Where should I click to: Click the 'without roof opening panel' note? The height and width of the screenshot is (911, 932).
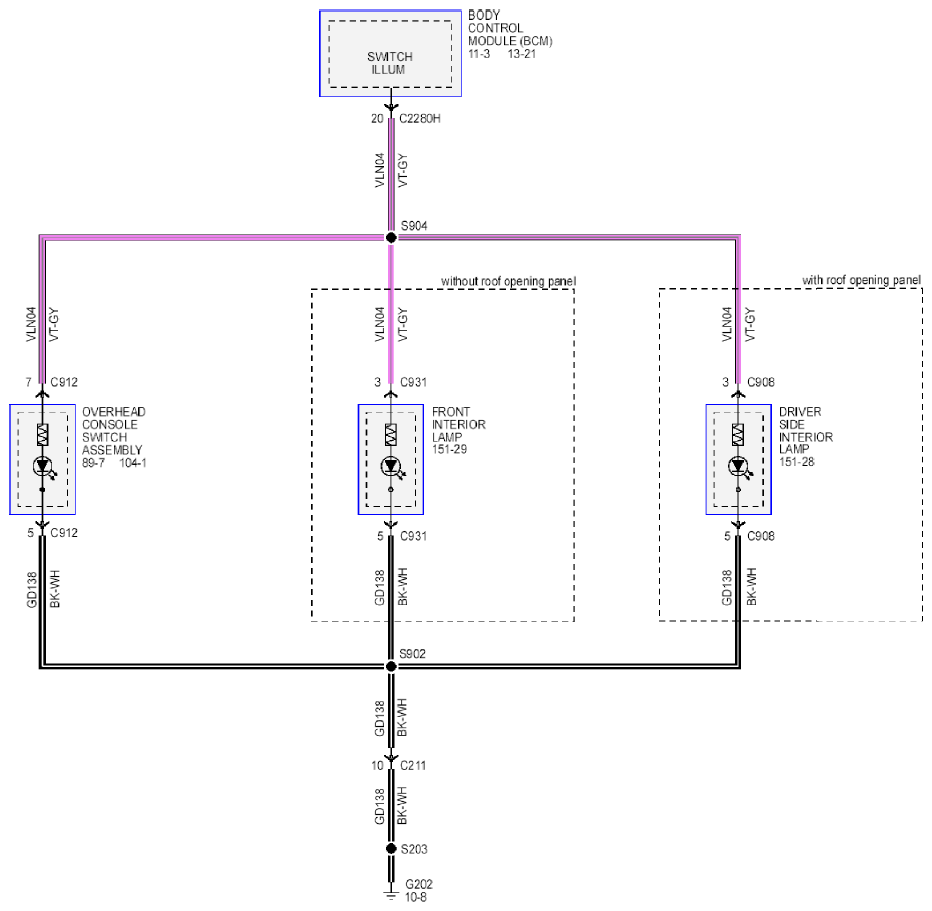(x=508, y=281)
